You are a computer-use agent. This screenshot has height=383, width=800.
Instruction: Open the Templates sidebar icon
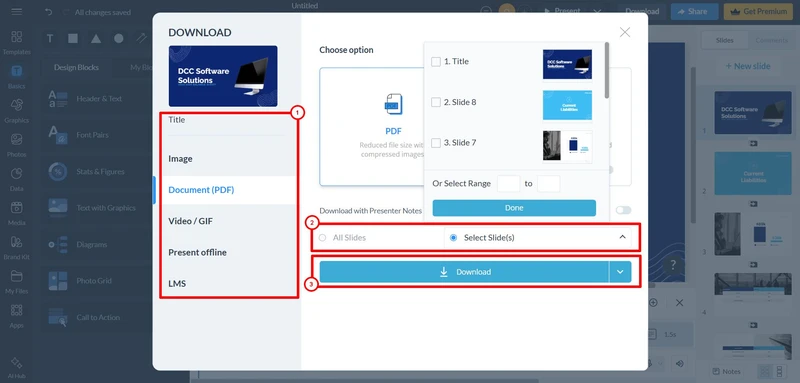click(16, 42)
